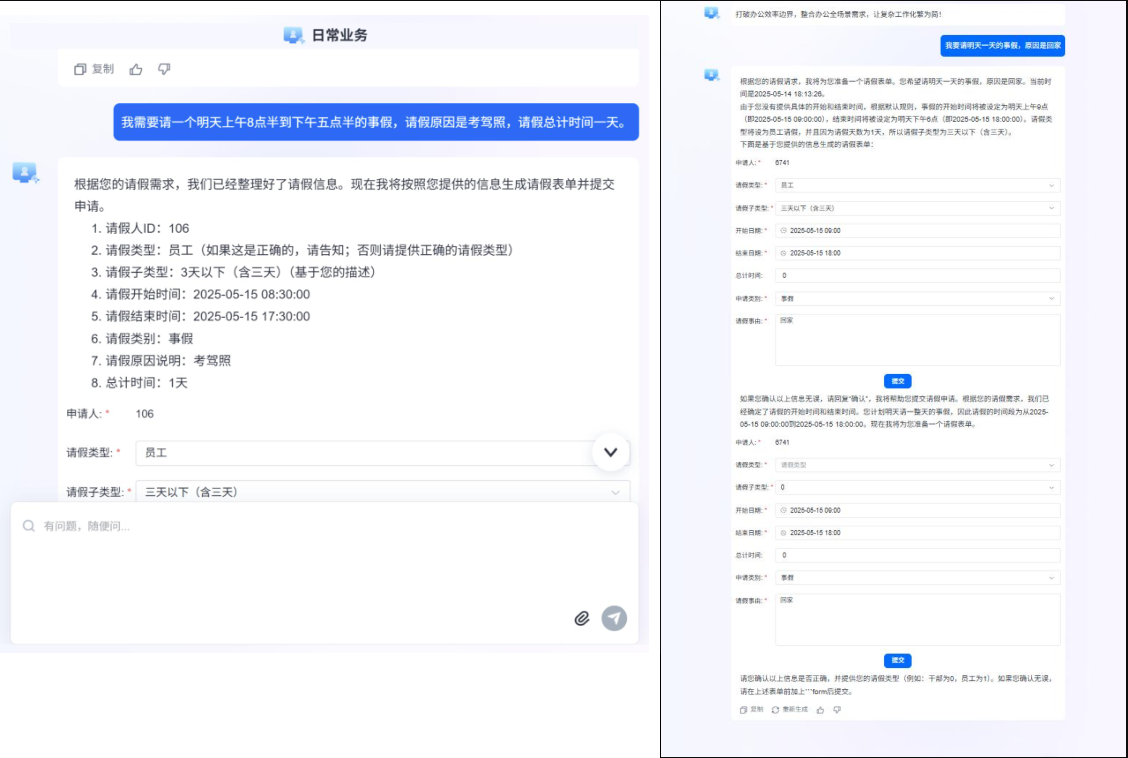Thumbs down the reply next to 重新生成

click(837, 709)
